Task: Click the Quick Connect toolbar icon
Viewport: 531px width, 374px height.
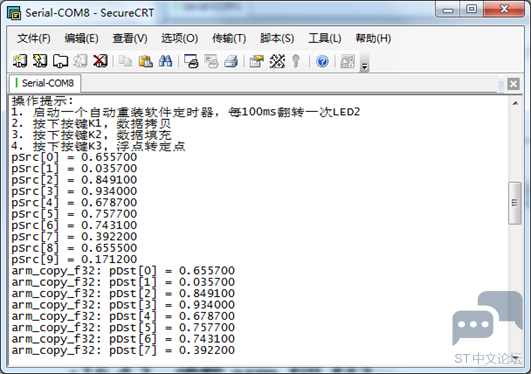Action: coord(40,61)
